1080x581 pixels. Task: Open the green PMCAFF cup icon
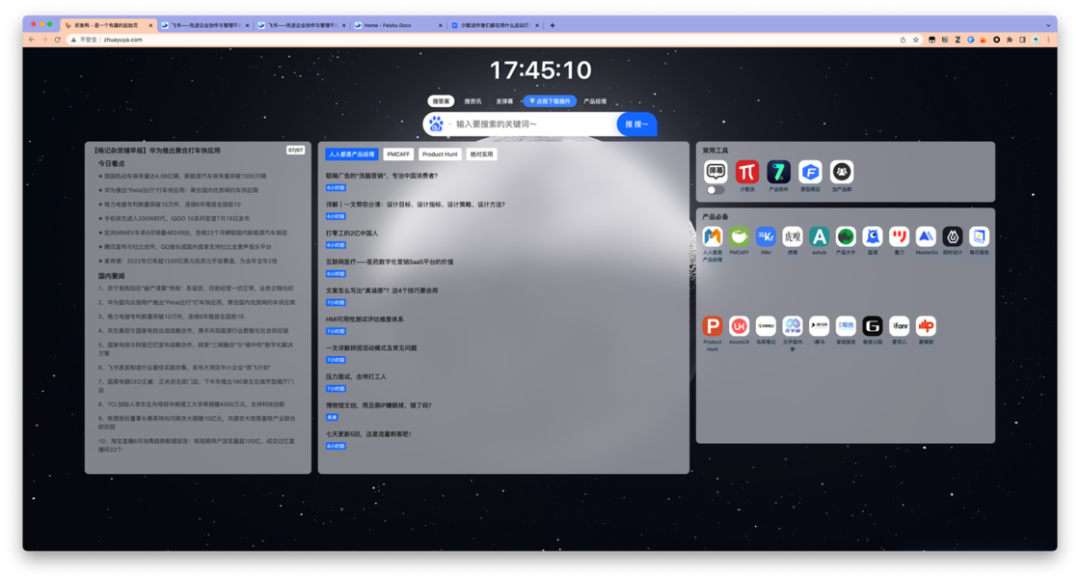(739, 237)
